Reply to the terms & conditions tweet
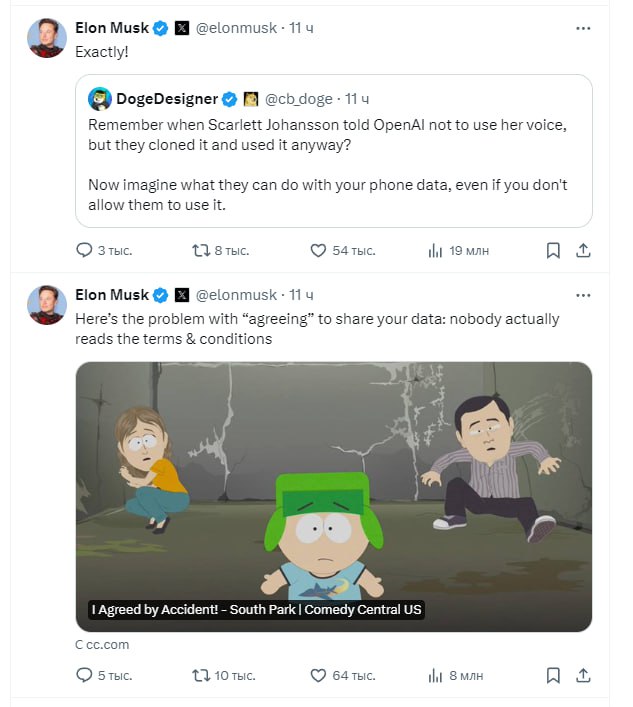Viewport: 633px width, 707px height. [85, 675]
